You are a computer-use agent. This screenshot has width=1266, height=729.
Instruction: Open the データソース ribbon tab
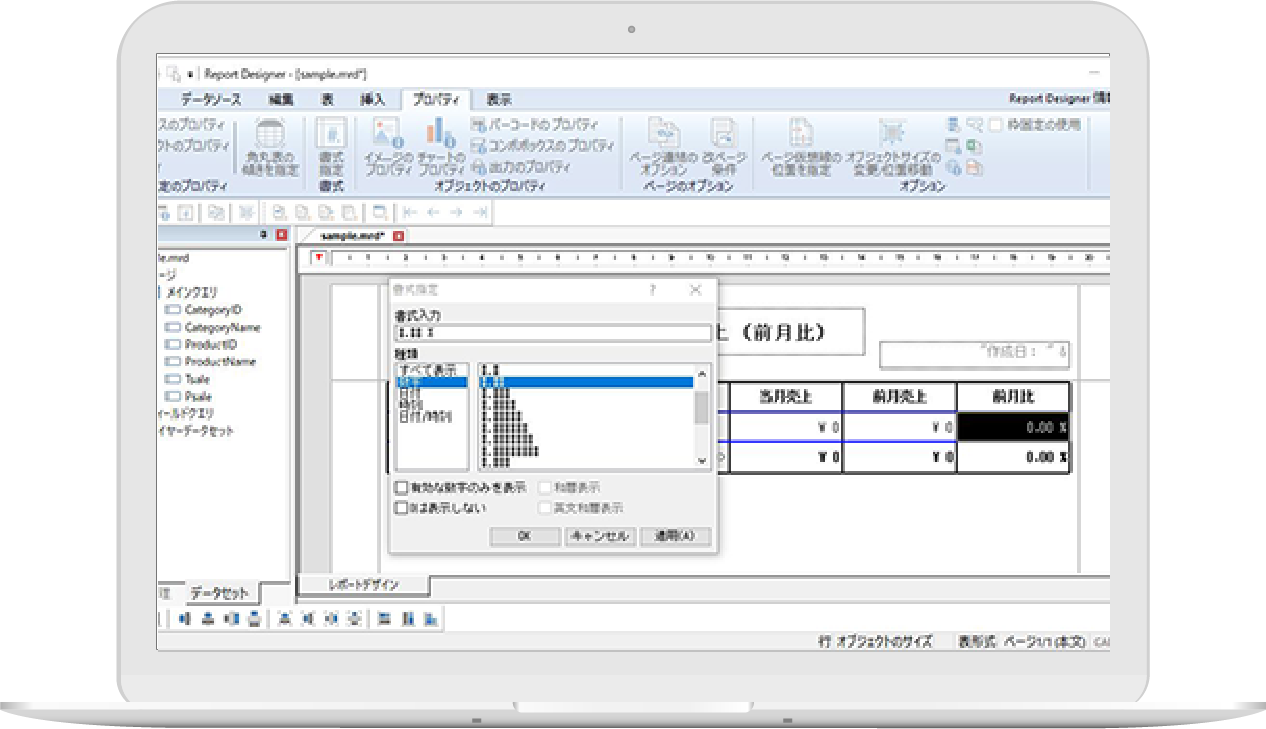[210, 100]
